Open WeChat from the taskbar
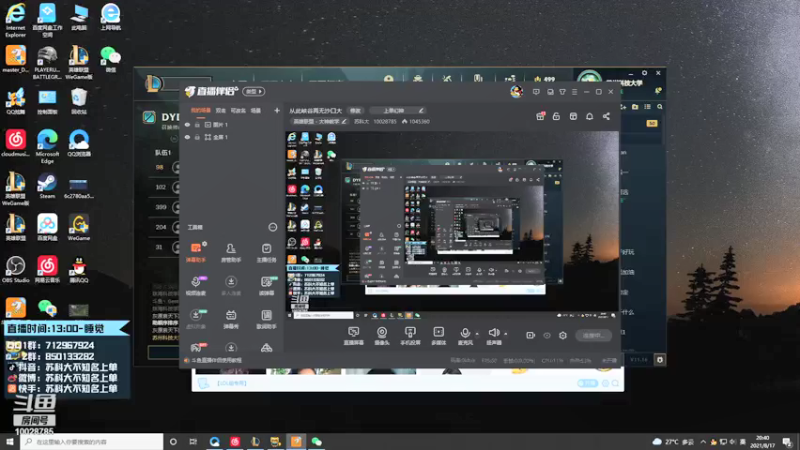The image size is (800, 450). pyautogui.click(x=316, y=442)
